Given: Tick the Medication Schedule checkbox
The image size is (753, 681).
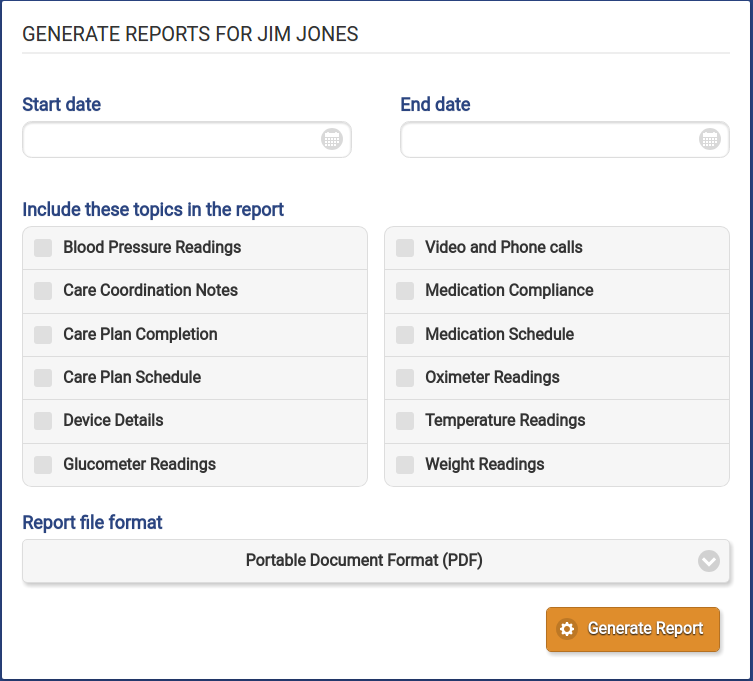Looking at the screenshot, I should click(x=405, y=335).
